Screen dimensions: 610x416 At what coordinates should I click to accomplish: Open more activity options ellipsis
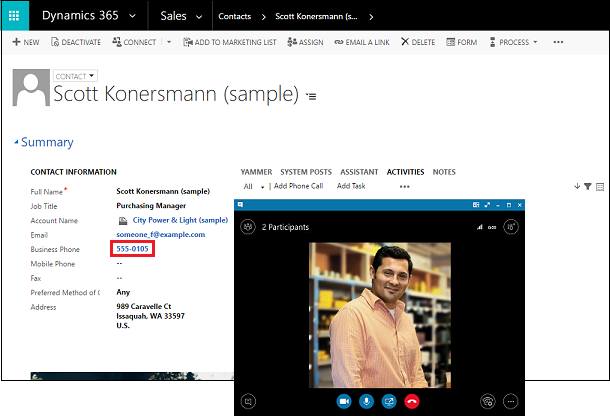(x=405, y=187)
